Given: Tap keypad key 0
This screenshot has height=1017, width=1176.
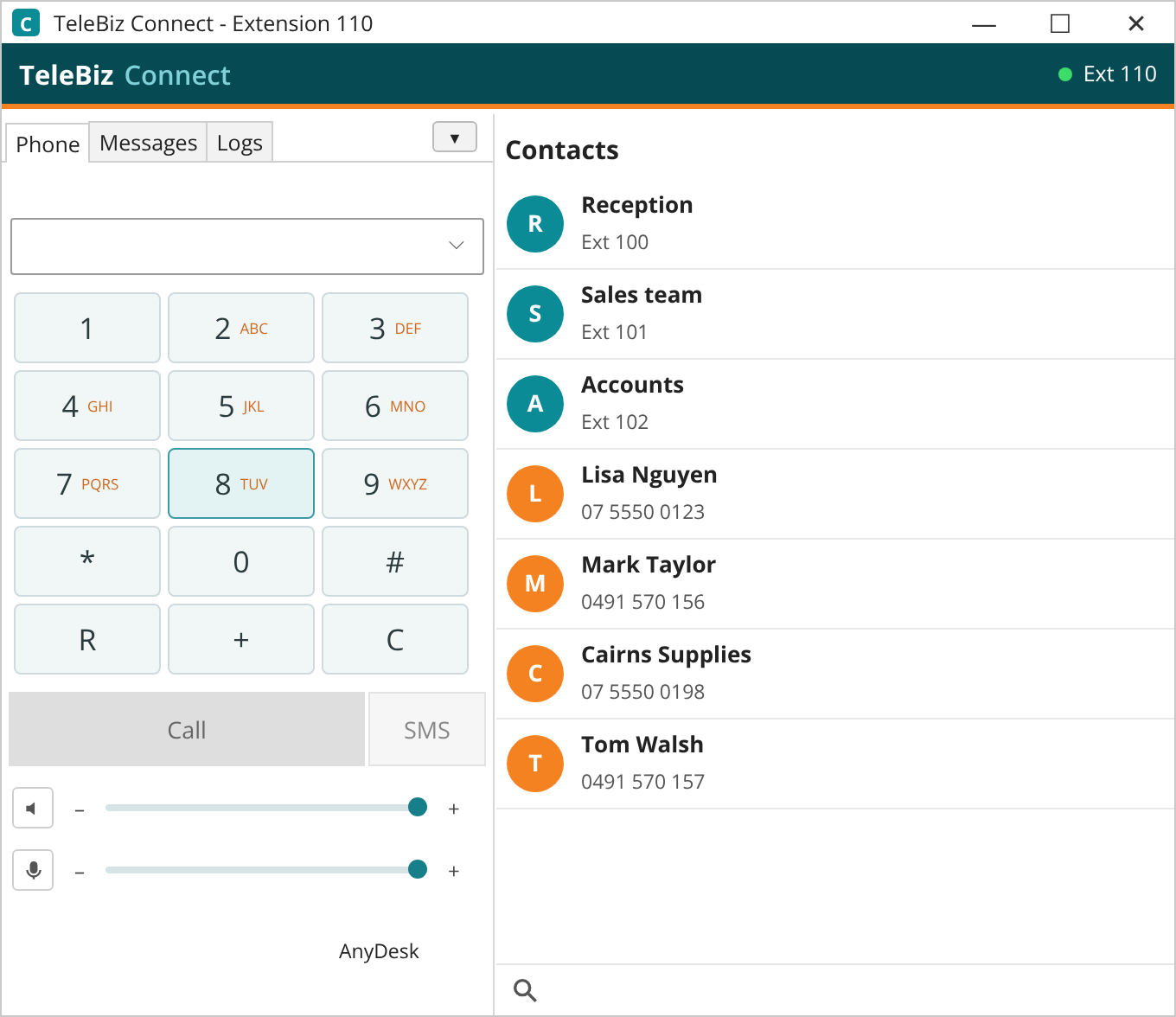Looking at the screenshot, I should click(241, 561).
